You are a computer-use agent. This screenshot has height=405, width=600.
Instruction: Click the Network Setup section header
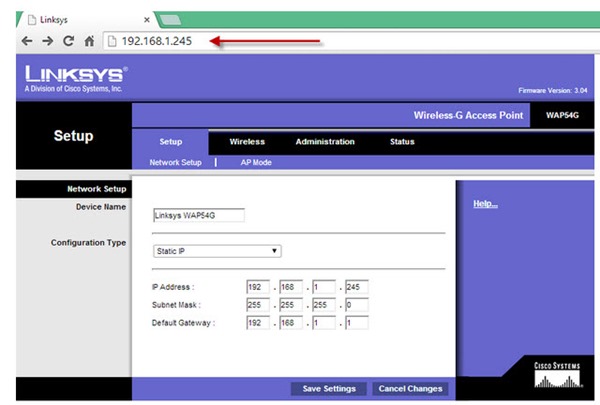(x=97, y=189)
